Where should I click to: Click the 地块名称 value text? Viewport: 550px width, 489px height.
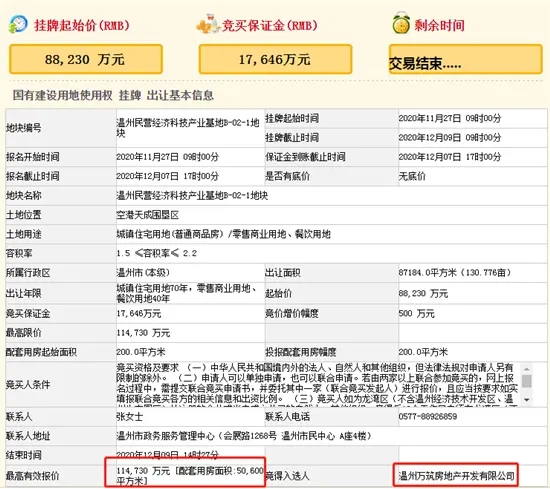(x=192, y=195)
